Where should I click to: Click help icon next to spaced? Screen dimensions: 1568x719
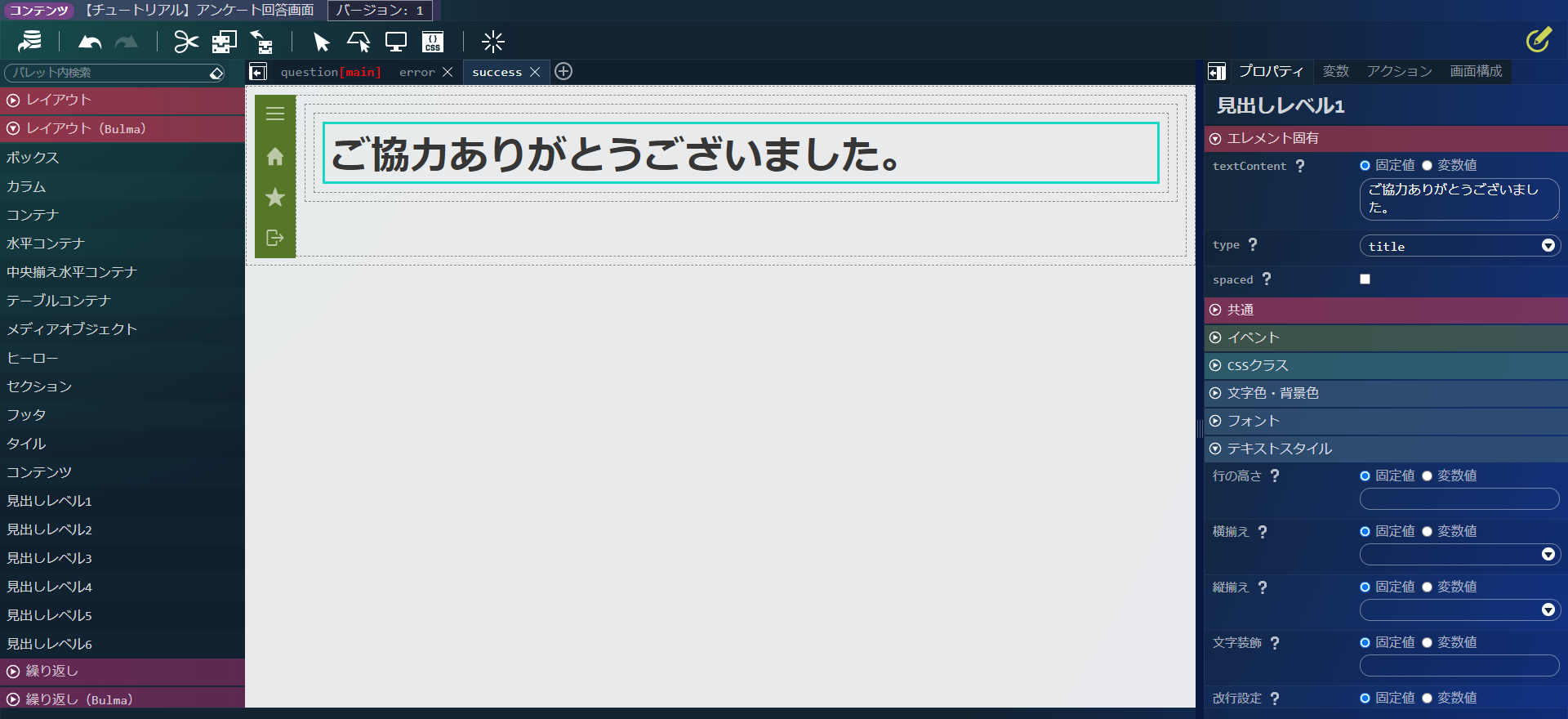[1267, 279]
